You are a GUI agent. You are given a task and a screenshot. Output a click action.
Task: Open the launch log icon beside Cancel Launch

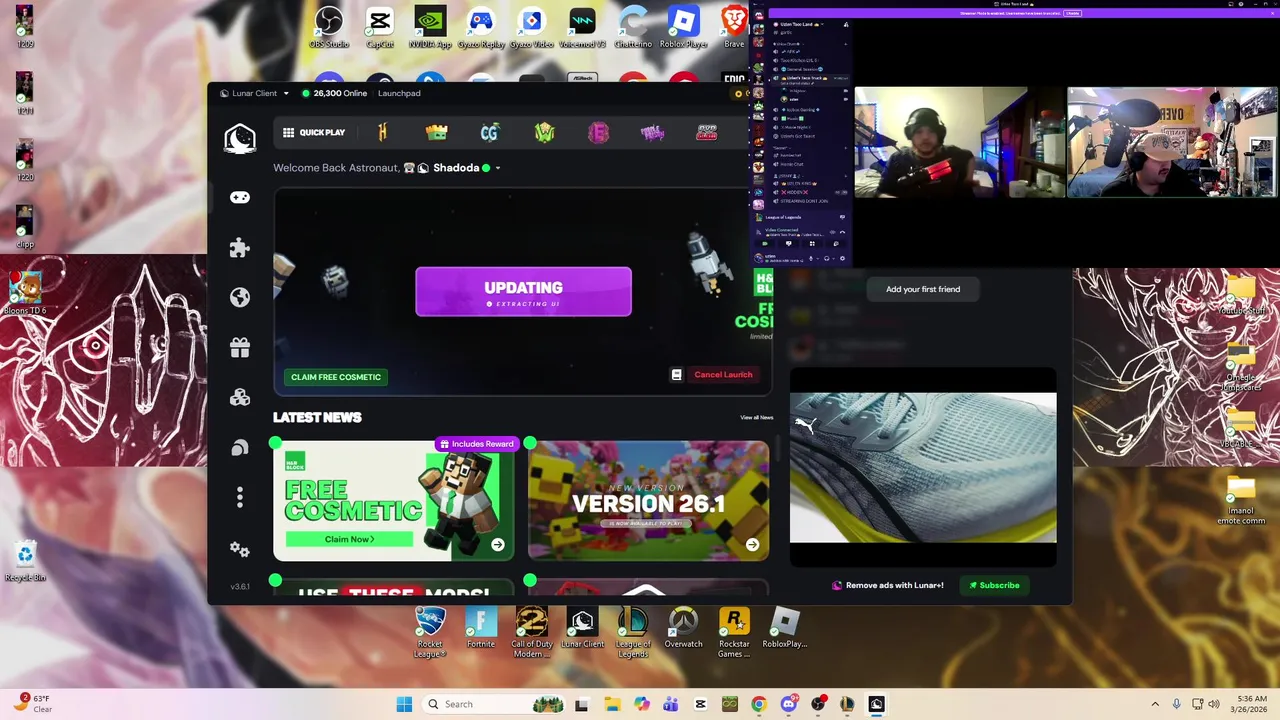point(676,375)
